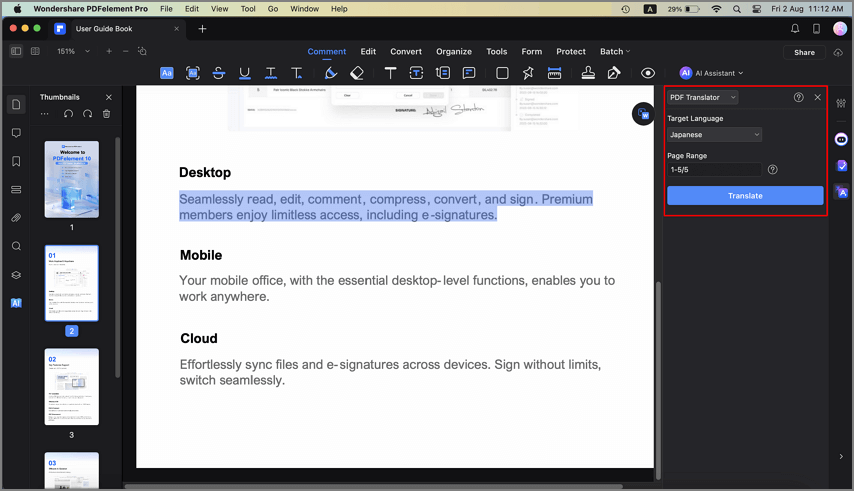Image resolution: width=854 pixels, height=491 pixels.
Task: Open the signature pen tool
Action: point(614,73)
